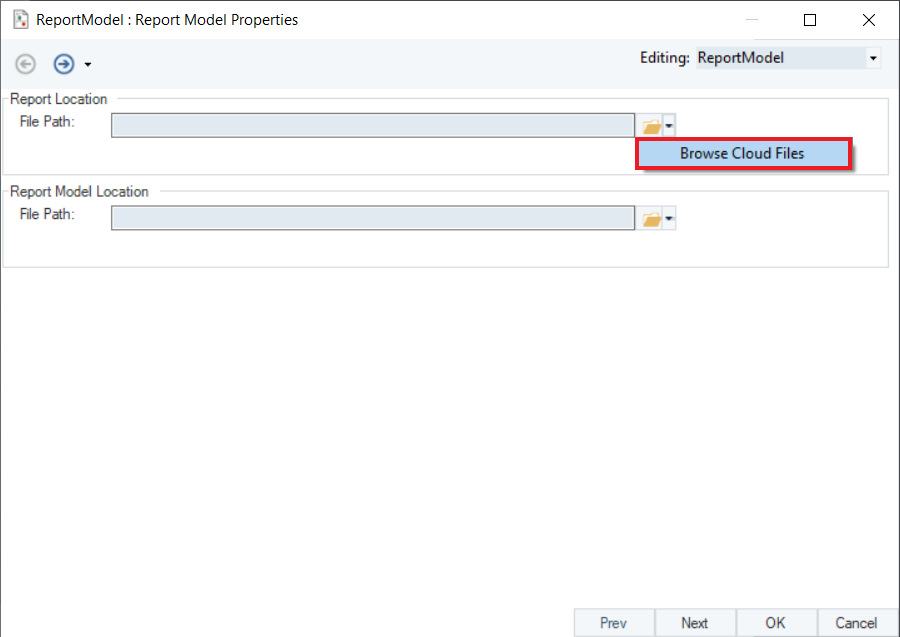Click the ReportModel document icon in title bar

click(x=20, y=19)
